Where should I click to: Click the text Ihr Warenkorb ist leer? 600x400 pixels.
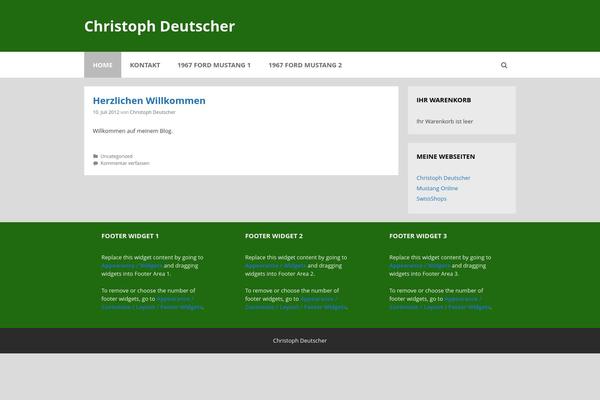pos(445,121)
